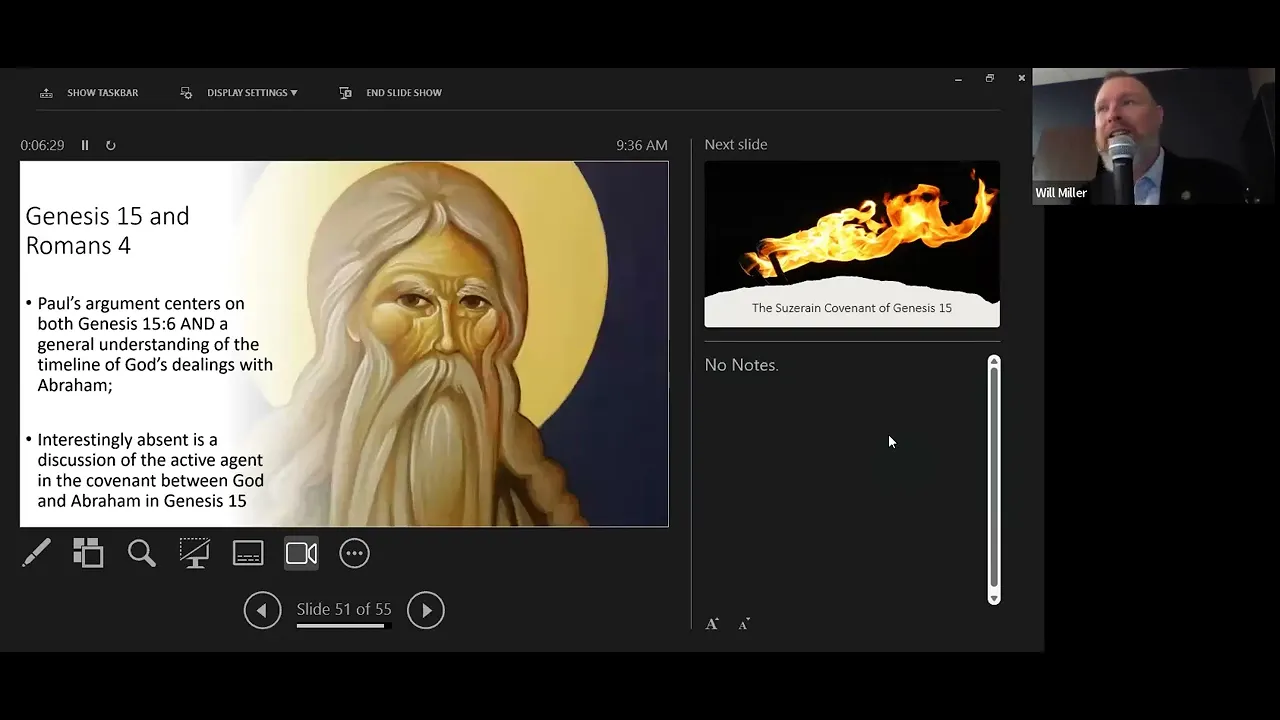Minimize the presenter view window
Image resolution: width=1280 pixels, height=720 pixels.
pos(958,78)
